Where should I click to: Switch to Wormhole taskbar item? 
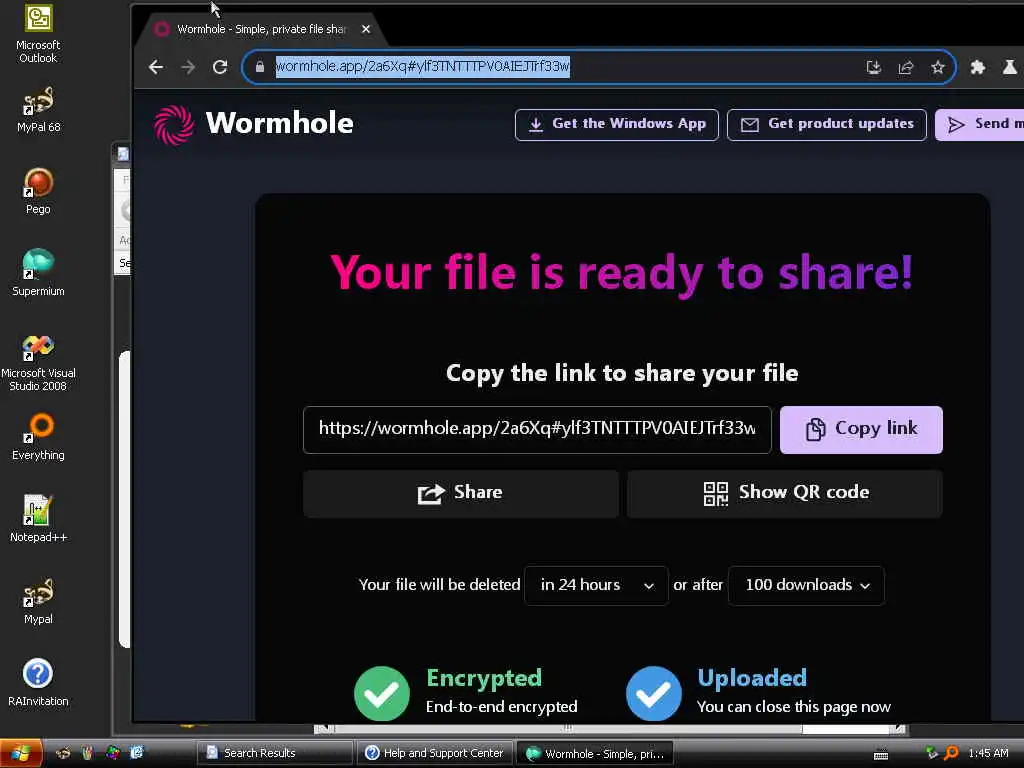[594, 753]
